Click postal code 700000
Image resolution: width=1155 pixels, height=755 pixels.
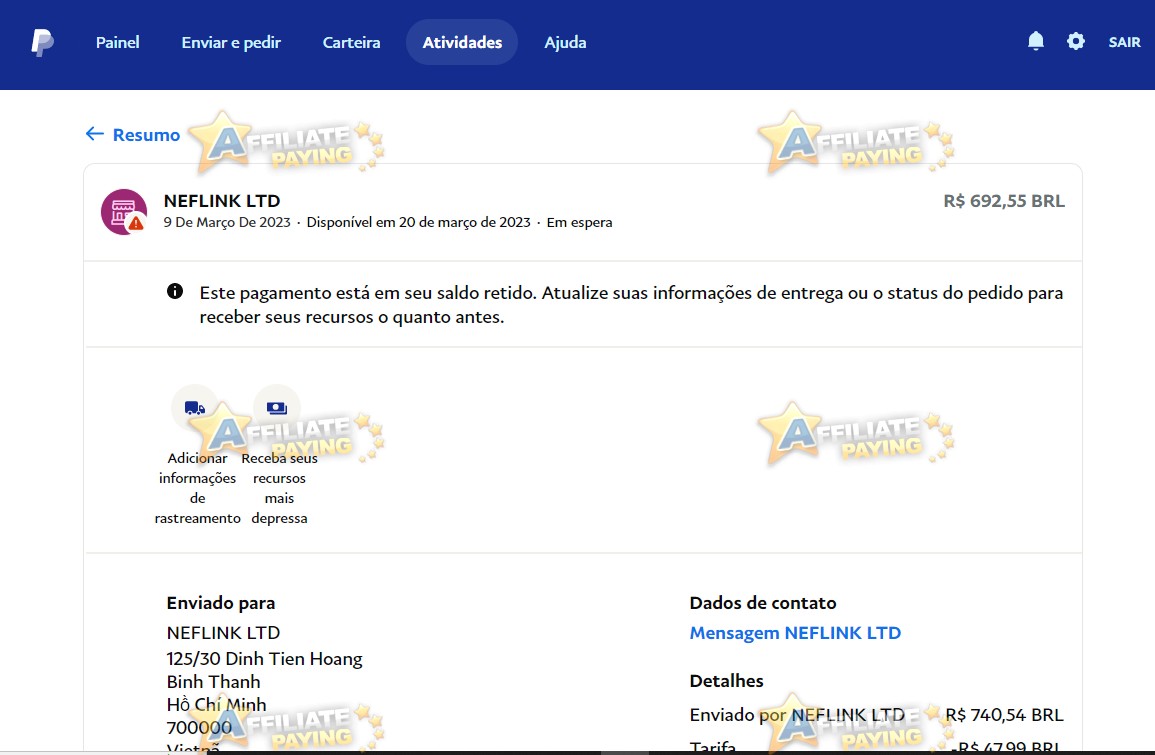click(x=199, y=728)
